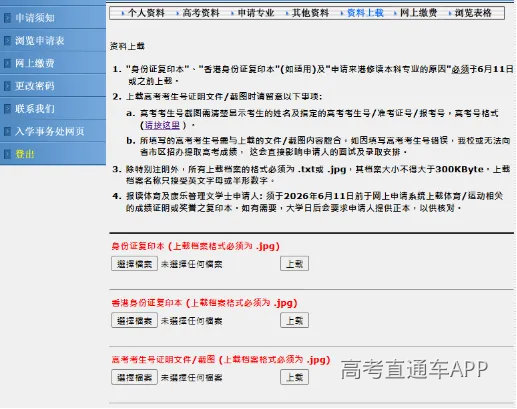Switch to 其他资料 tab
The width and height of the screenshot is (517, 409).
tap(310, 13)
